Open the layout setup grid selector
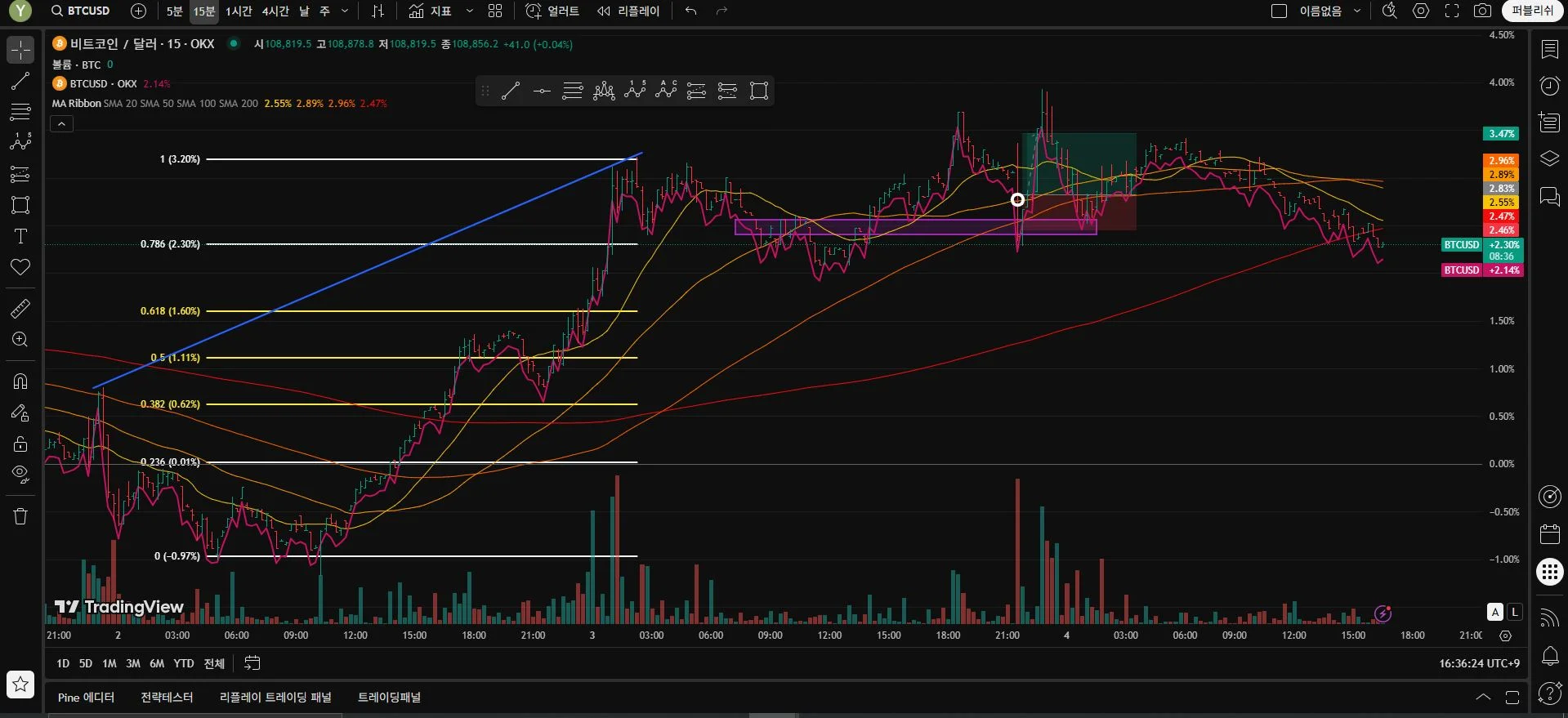 495,11
